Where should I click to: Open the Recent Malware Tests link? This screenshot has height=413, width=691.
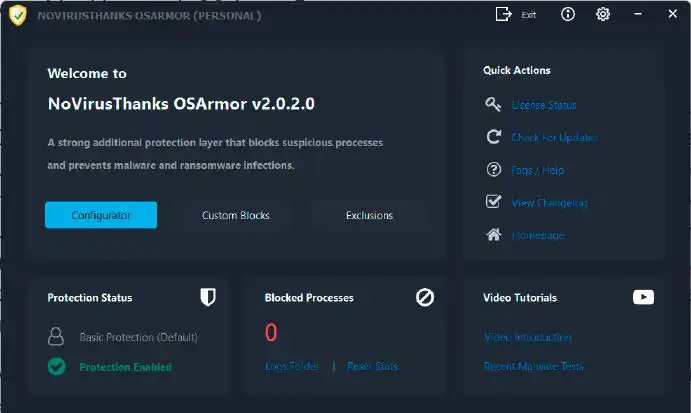[x=534, y=366]
